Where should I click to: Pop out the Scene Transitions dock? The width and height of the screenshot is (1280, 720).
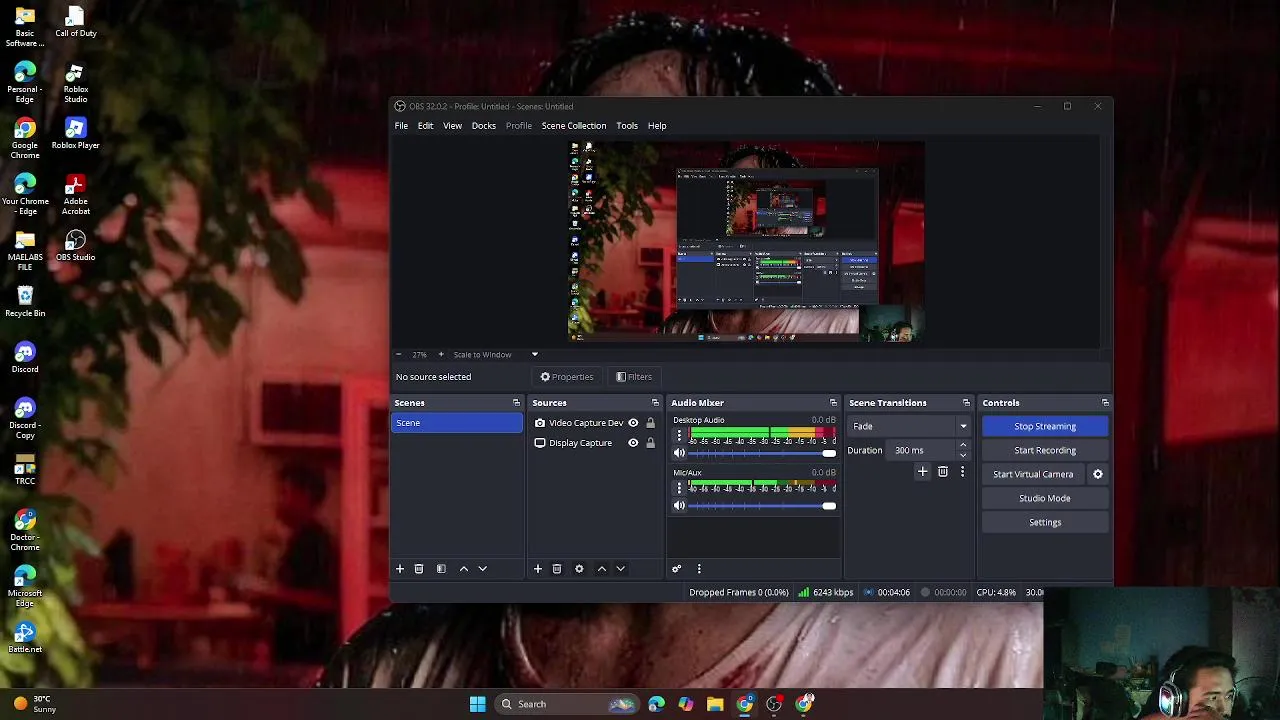point(966,403)
